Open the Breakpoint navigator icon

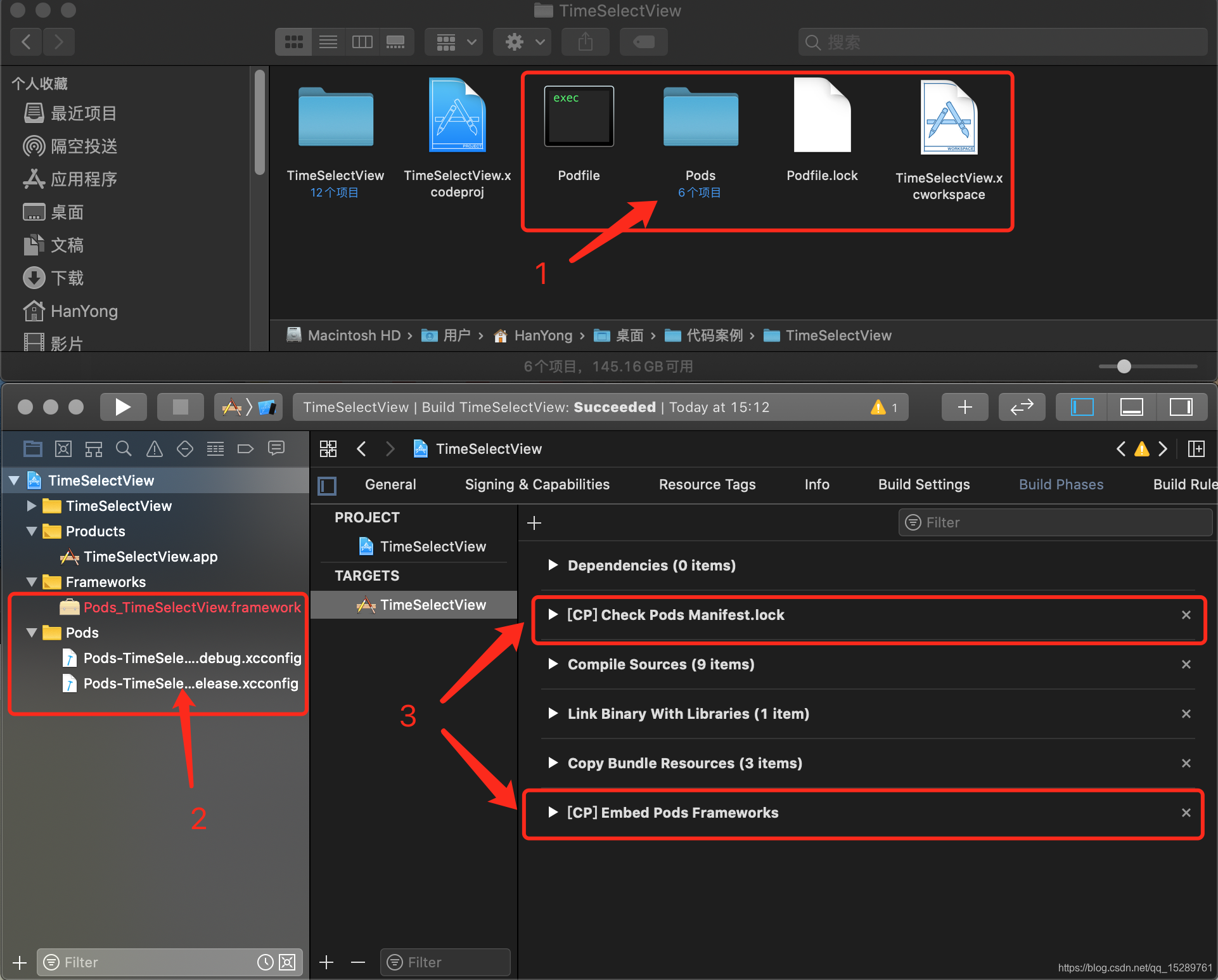(x=245, y=449)
